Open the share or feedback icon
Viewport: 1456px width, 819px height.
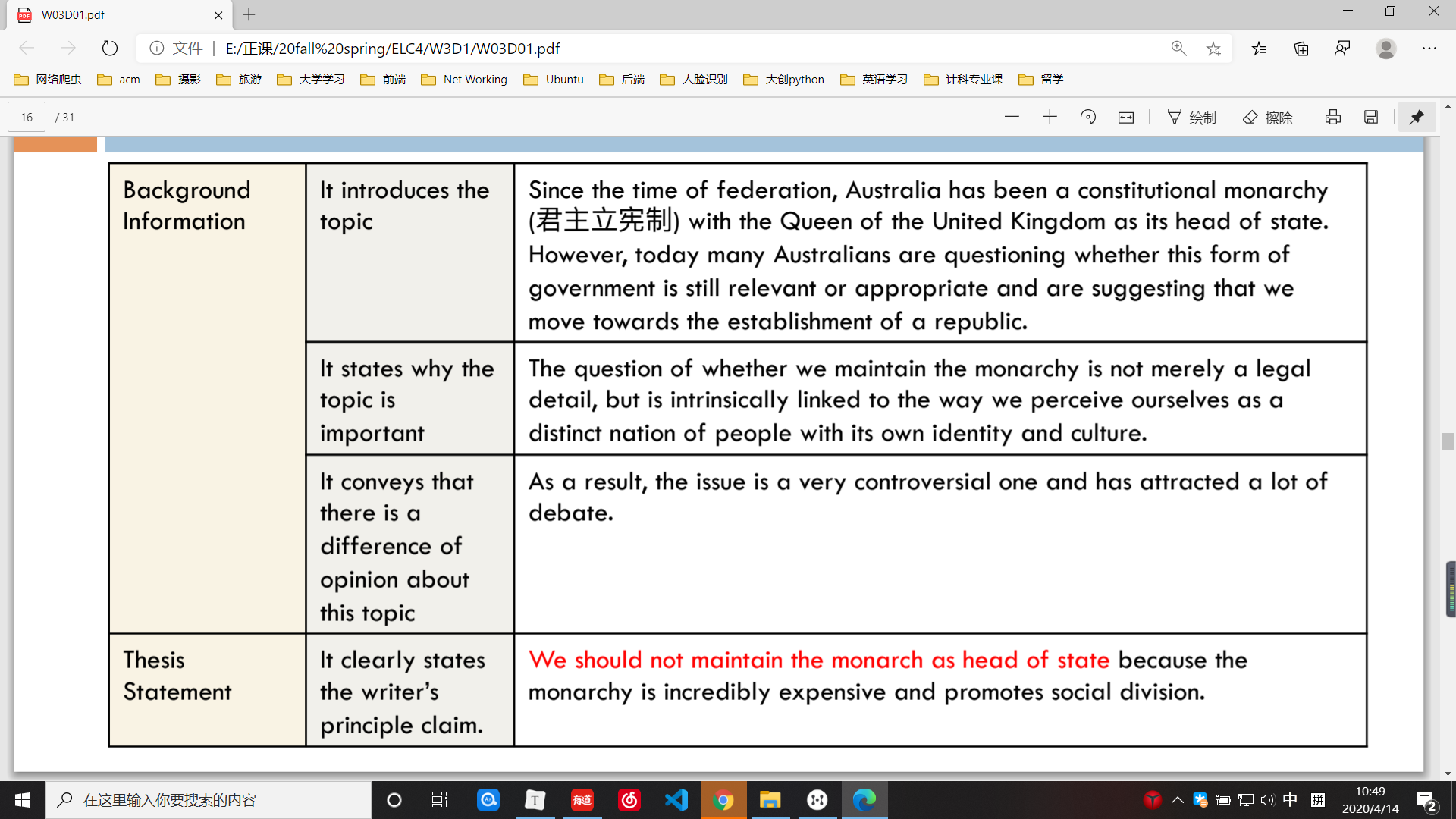tap(1342, 49)
